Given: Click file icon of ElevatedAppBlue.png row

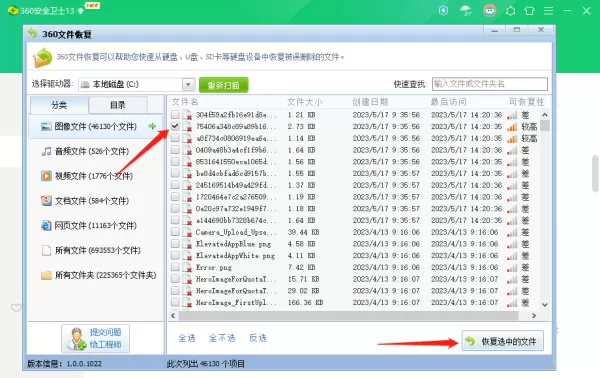Looking at the screenshot, I should [187, 244].
